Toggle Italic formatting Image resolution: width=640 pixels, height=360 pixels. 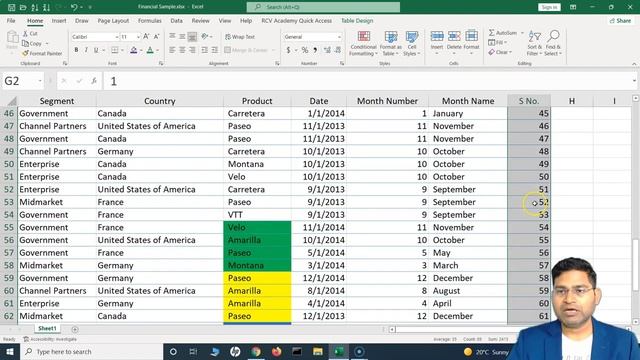pyautogui.click(x=86, y=50)
